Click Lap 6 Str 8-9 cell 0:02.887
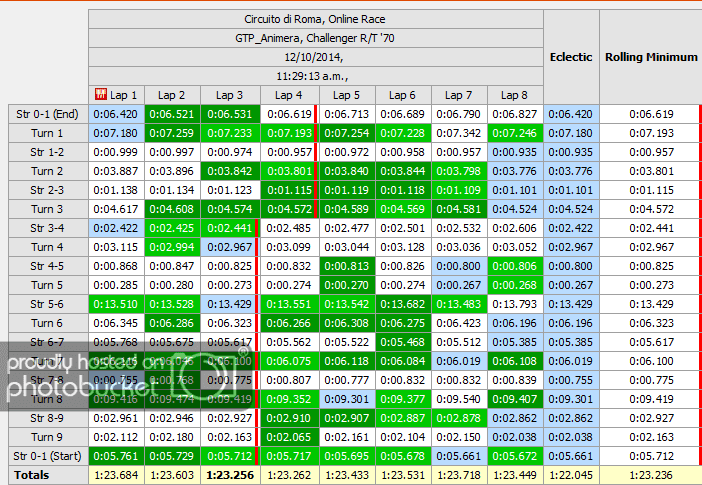Viewport: 702px width, 485px height. coord(403,418)
